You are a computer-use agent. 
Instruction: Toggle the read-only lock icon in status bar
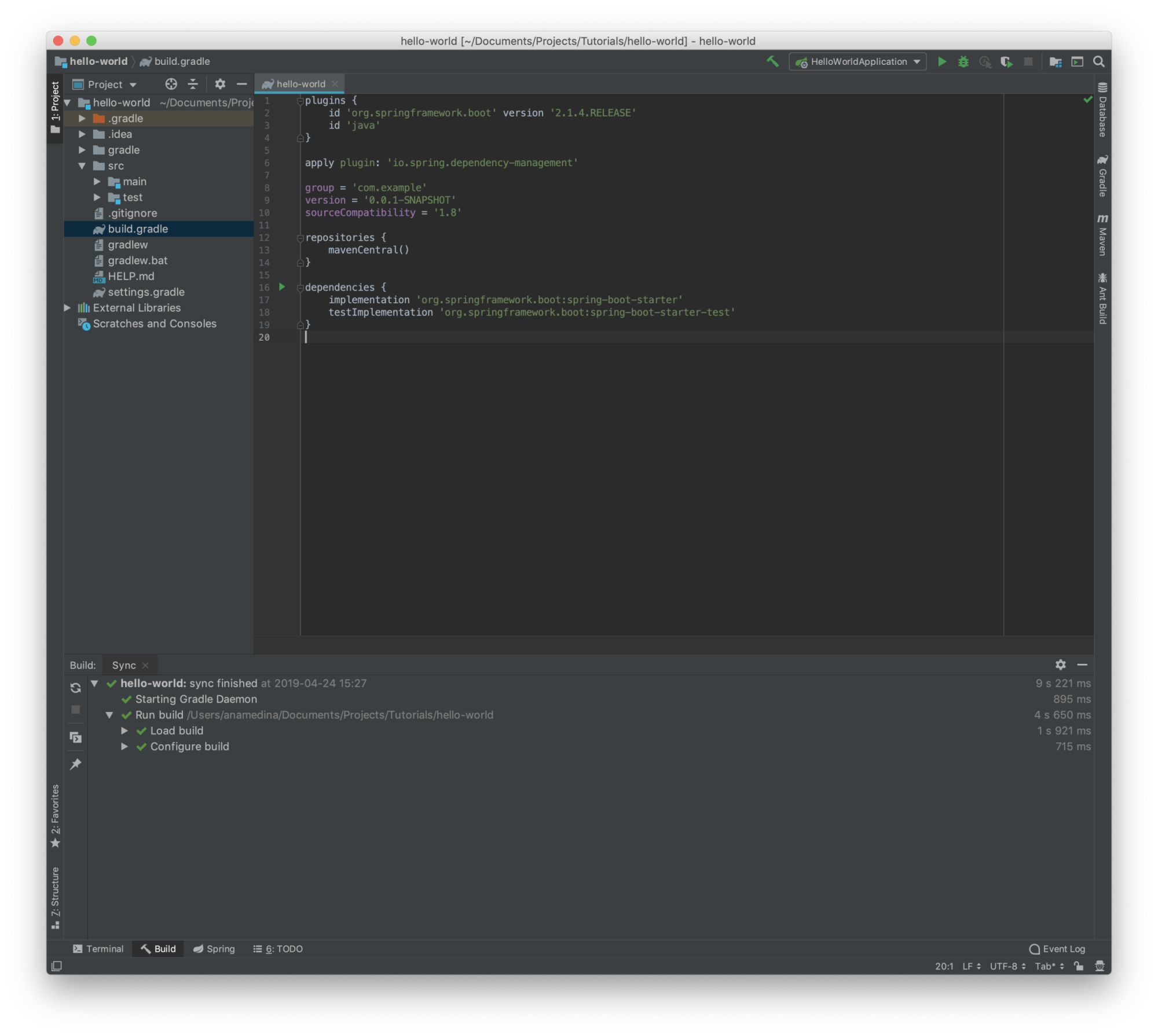point(1078,966)
